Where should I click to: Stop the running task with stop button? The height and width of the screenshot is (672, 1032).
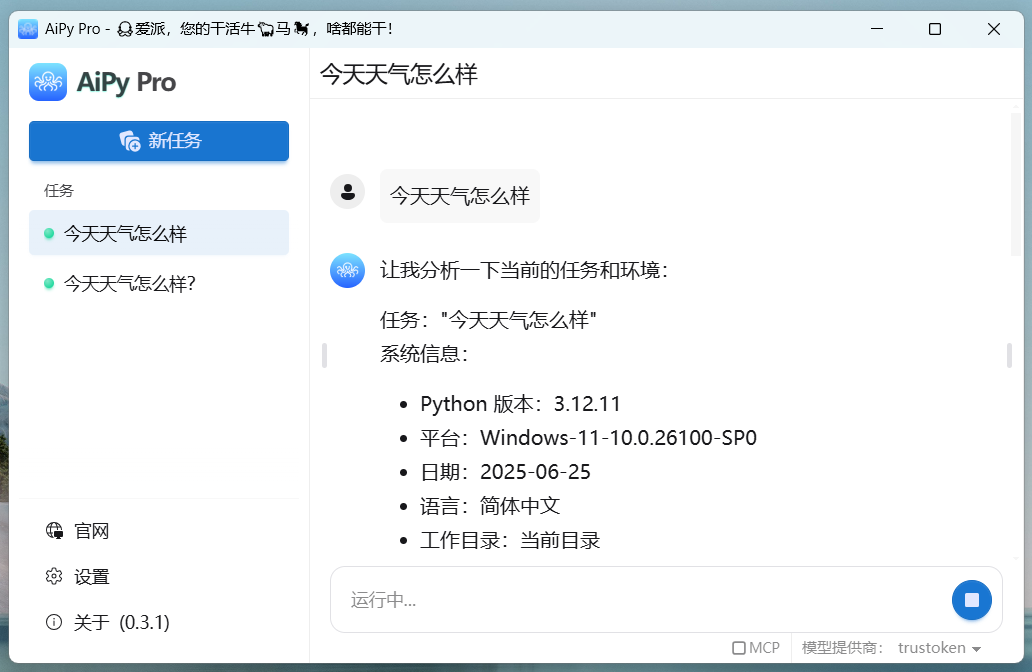[x=971, y=600]
